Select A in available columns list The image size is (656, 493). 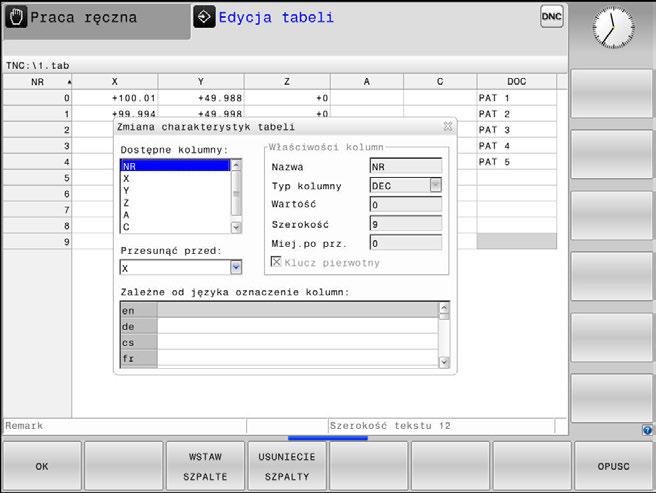pos(175,215)
